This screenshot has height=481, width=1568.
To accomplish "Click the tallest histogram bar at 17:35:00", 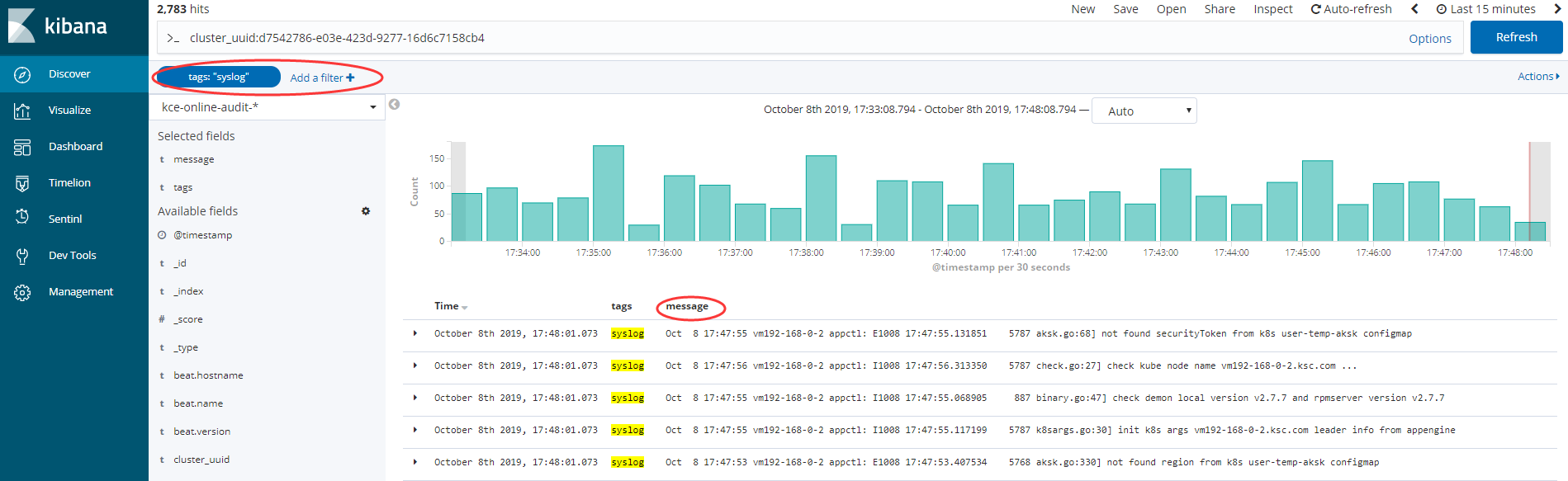I will 609,193.
